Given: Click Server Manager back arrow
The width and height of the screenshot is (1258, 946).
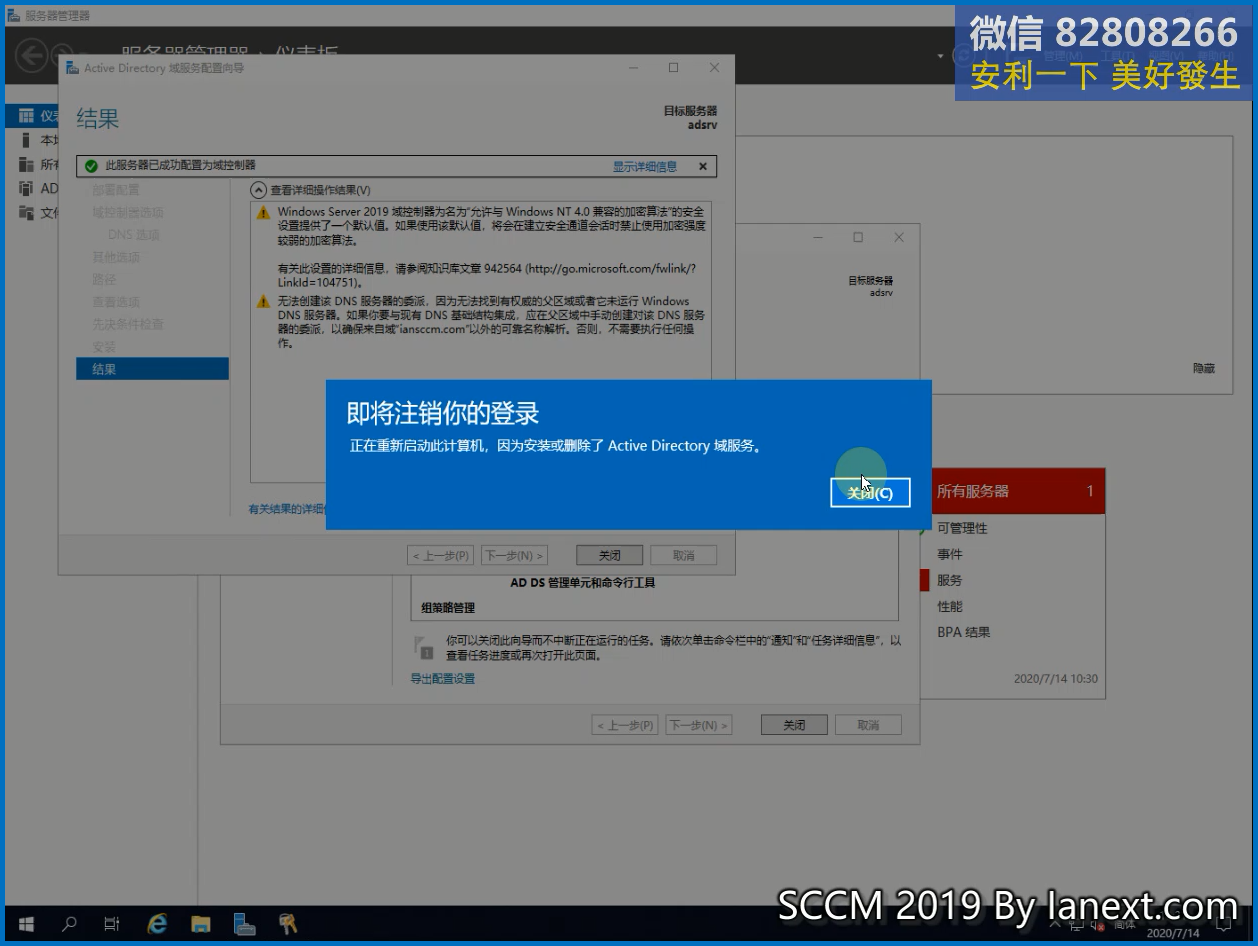Looking at the screenshot, I should tap(31, 54).
